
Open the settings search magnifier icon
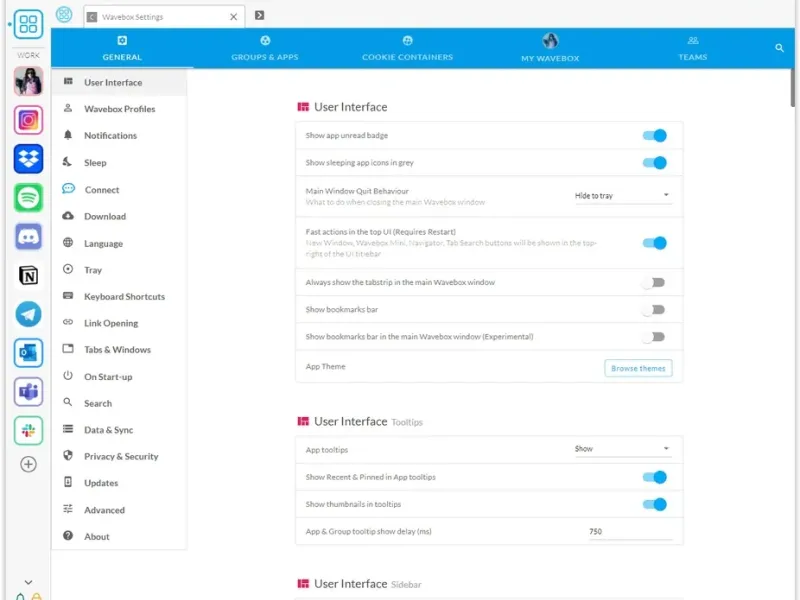[x=780, y=48]
